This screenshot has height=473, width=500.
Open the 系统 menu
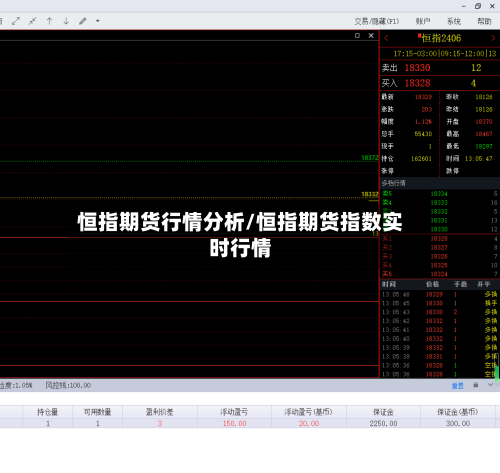coord(454,21)
